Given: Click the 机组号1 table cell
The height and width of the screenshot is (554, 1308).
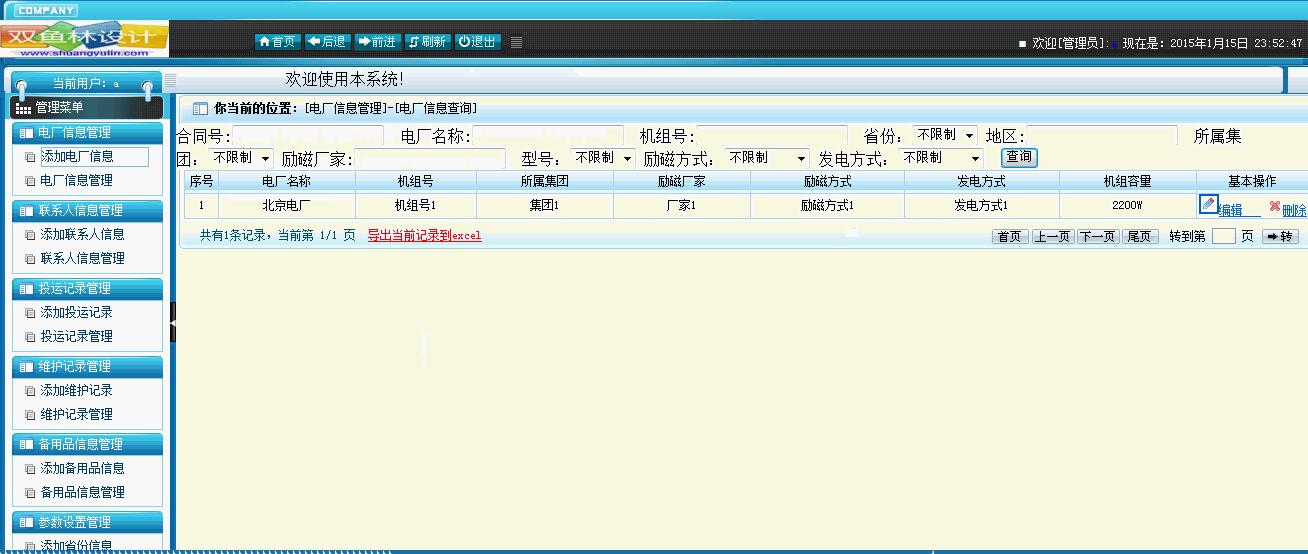Looking at the screenshot, I should coord(416,205).
